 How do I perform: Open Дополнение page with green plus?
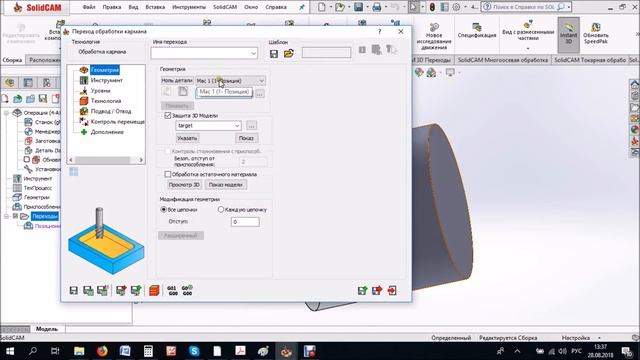107,132
